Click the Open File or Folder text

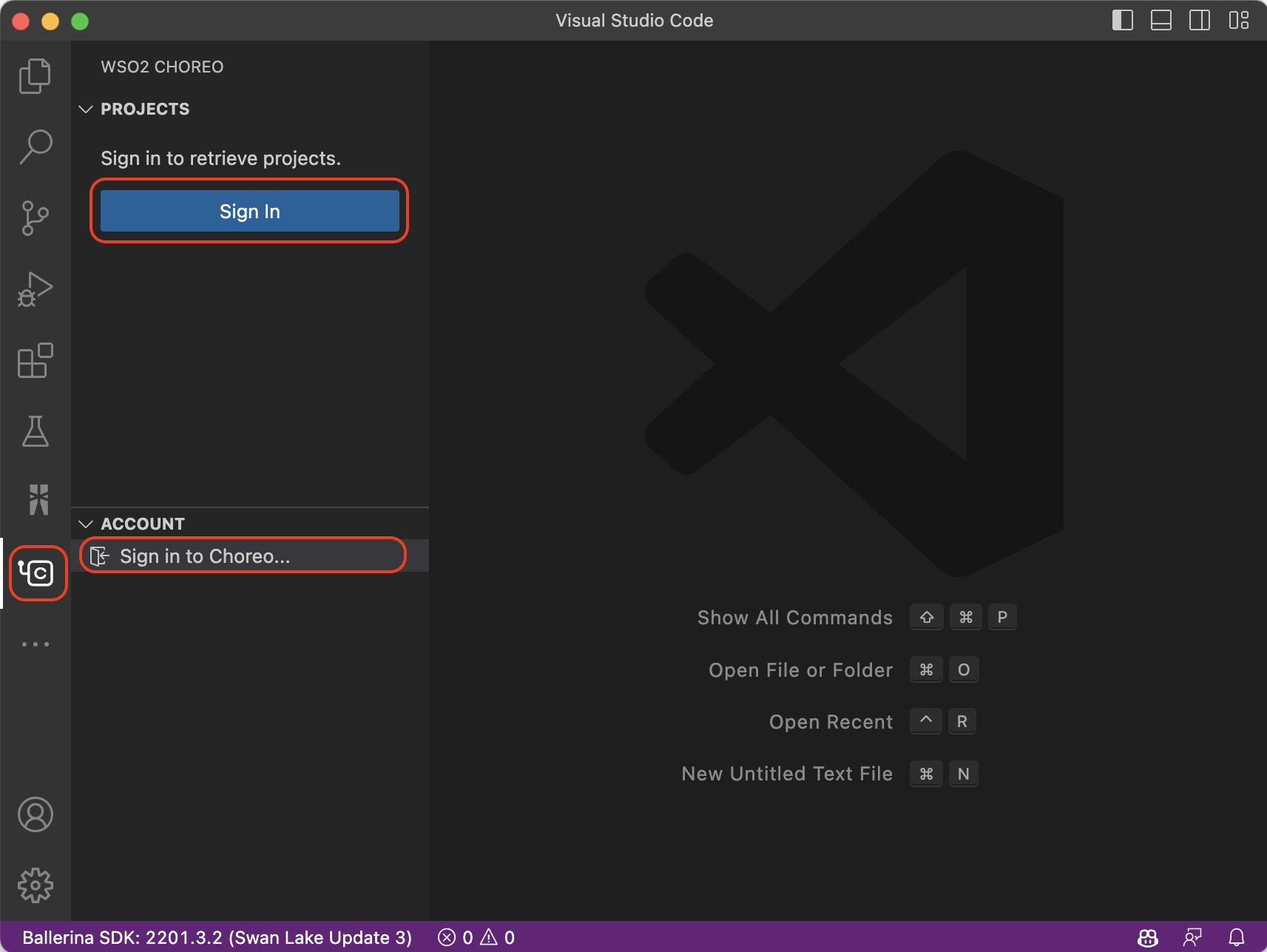(x=801, y=670)
